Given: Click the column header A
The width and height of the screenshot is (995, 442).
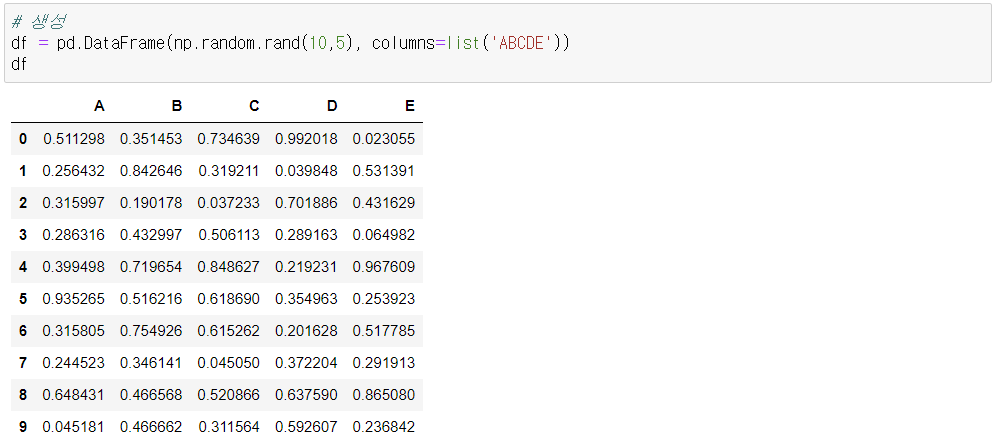Looking at the screenshot, I should 99,106.
